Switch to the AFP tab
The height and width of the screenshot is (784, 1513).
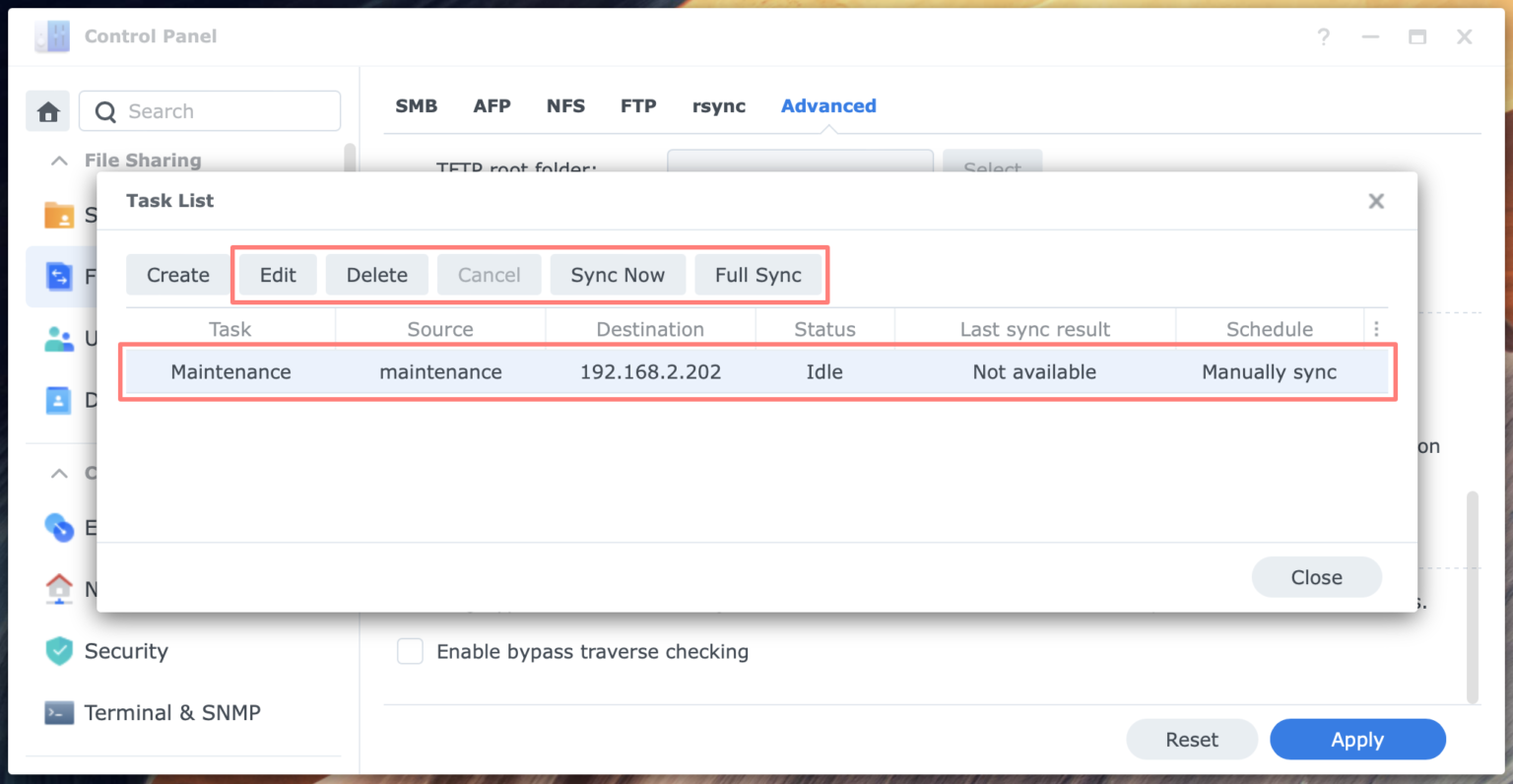coord(492,106)
